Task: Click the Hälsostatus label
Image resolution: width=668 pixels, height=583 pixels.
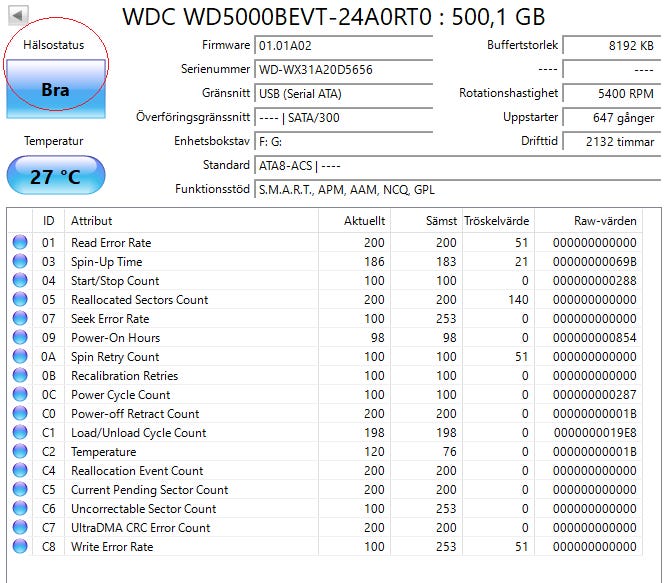Action: pos(54,45)
